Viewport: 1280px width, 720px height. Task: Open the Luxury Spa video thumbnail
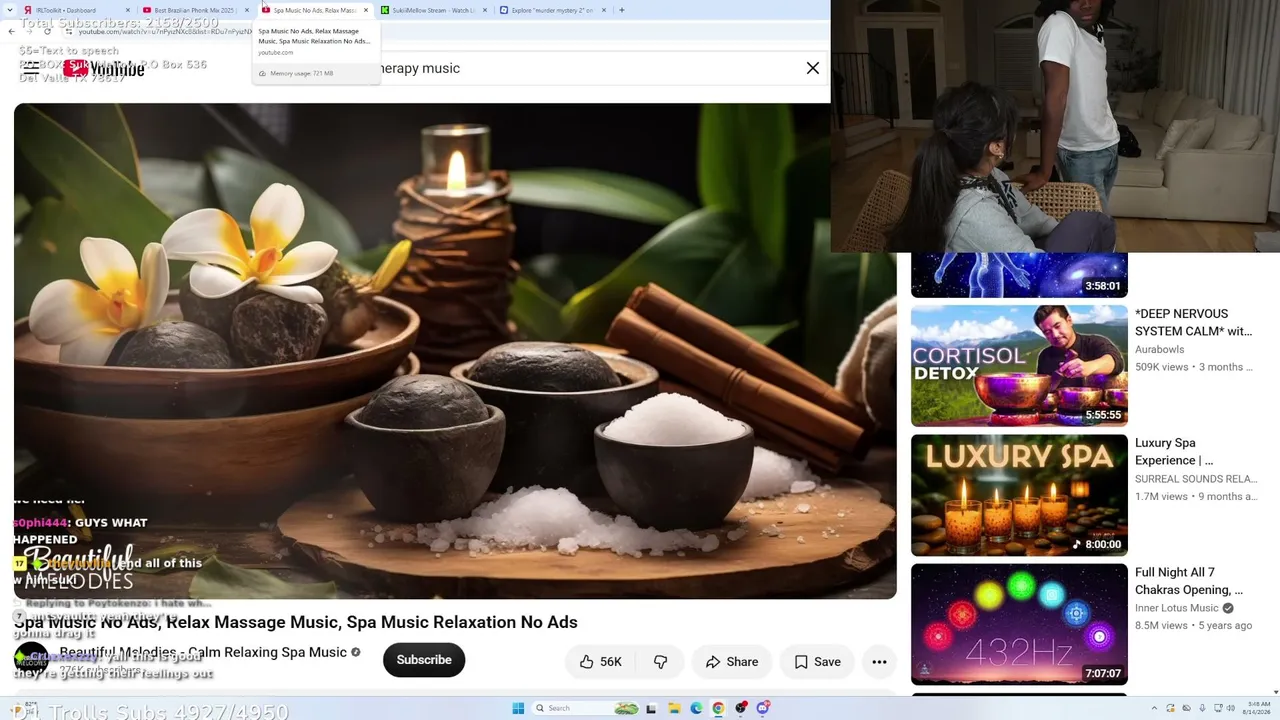point(1019,495)
